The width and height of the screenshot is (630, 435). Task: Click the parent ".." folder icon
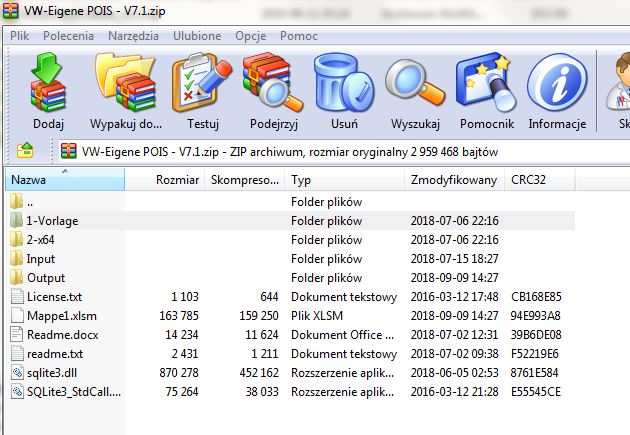16,201
